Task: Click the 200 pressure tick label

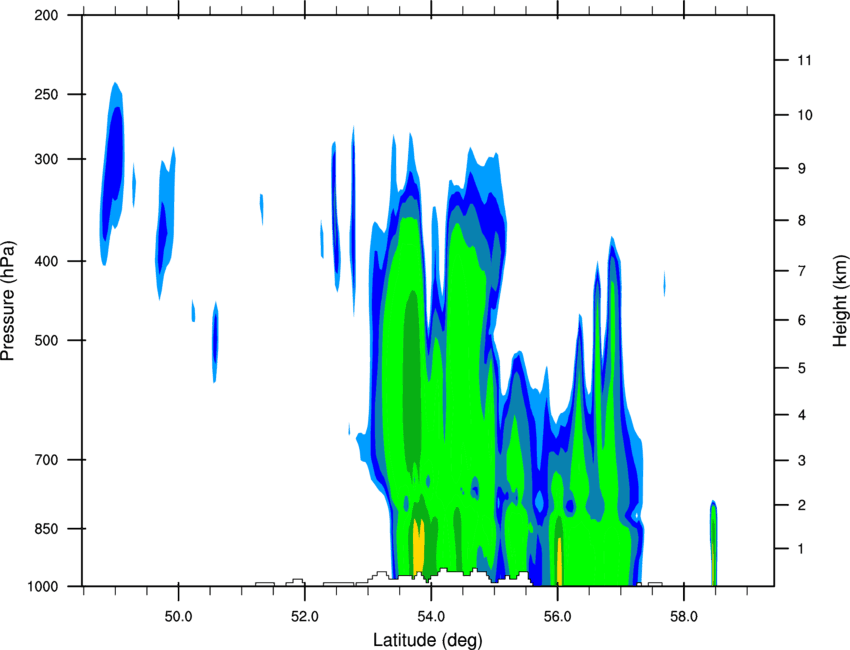Action: 46,15
